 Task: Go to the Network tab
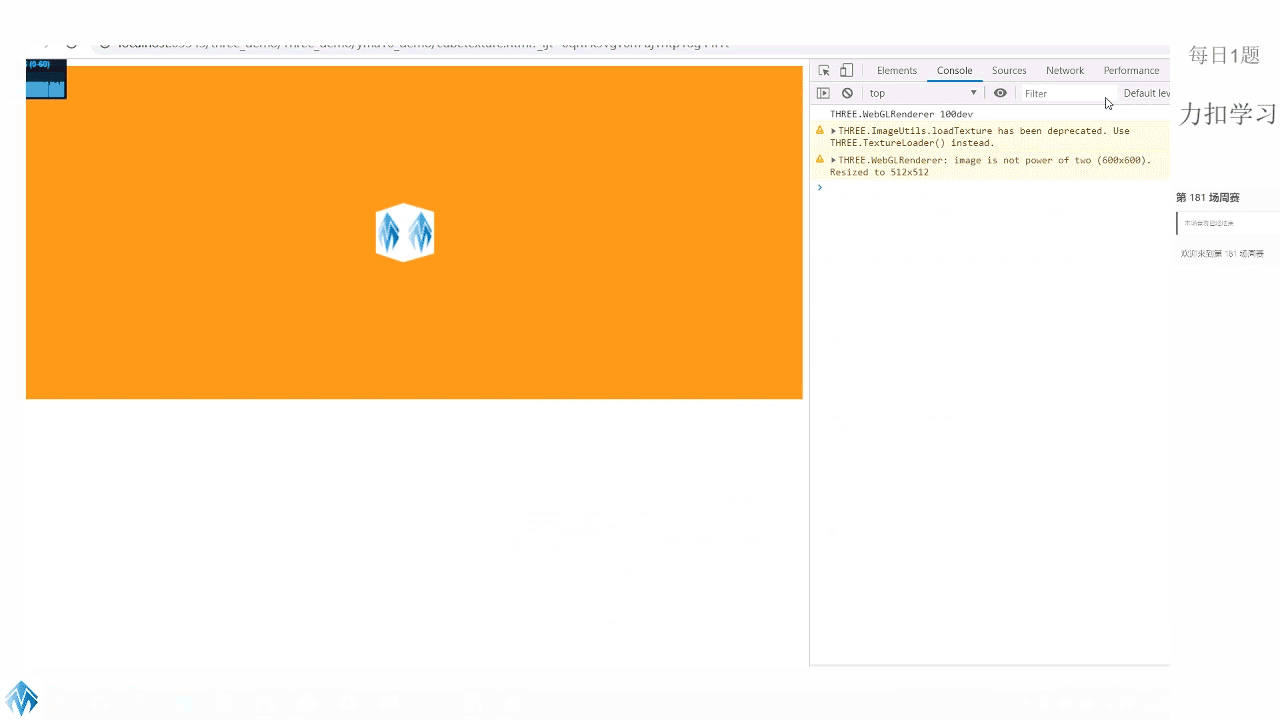[x=1065, y=71]
